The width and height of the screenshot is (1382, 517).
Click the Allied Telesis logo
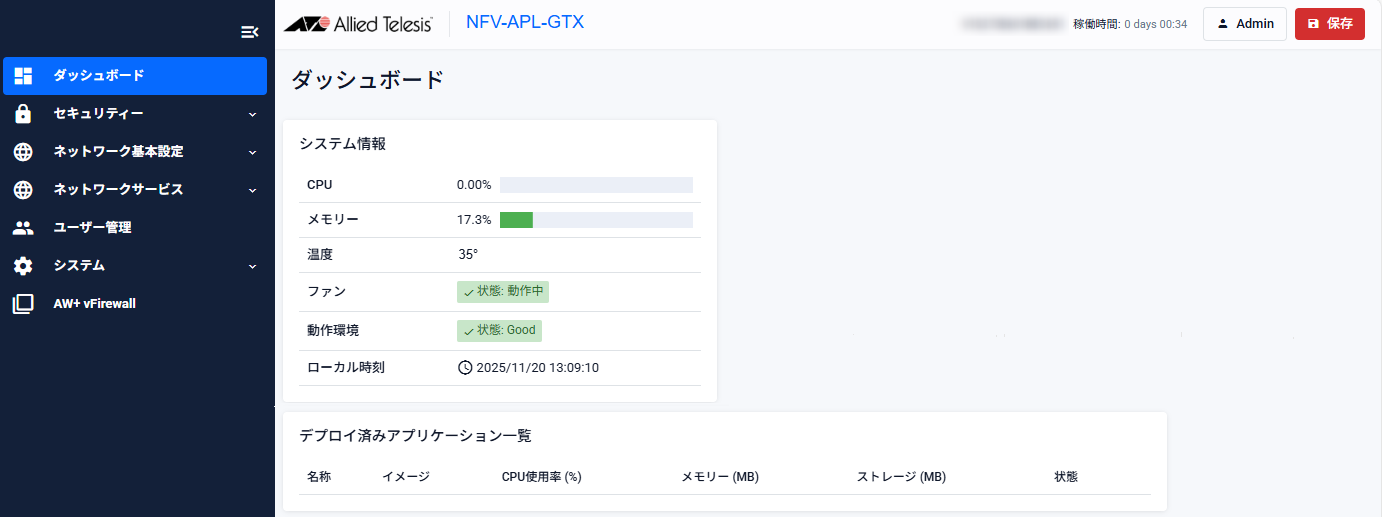pyautogui.click(x=358, y=24)
